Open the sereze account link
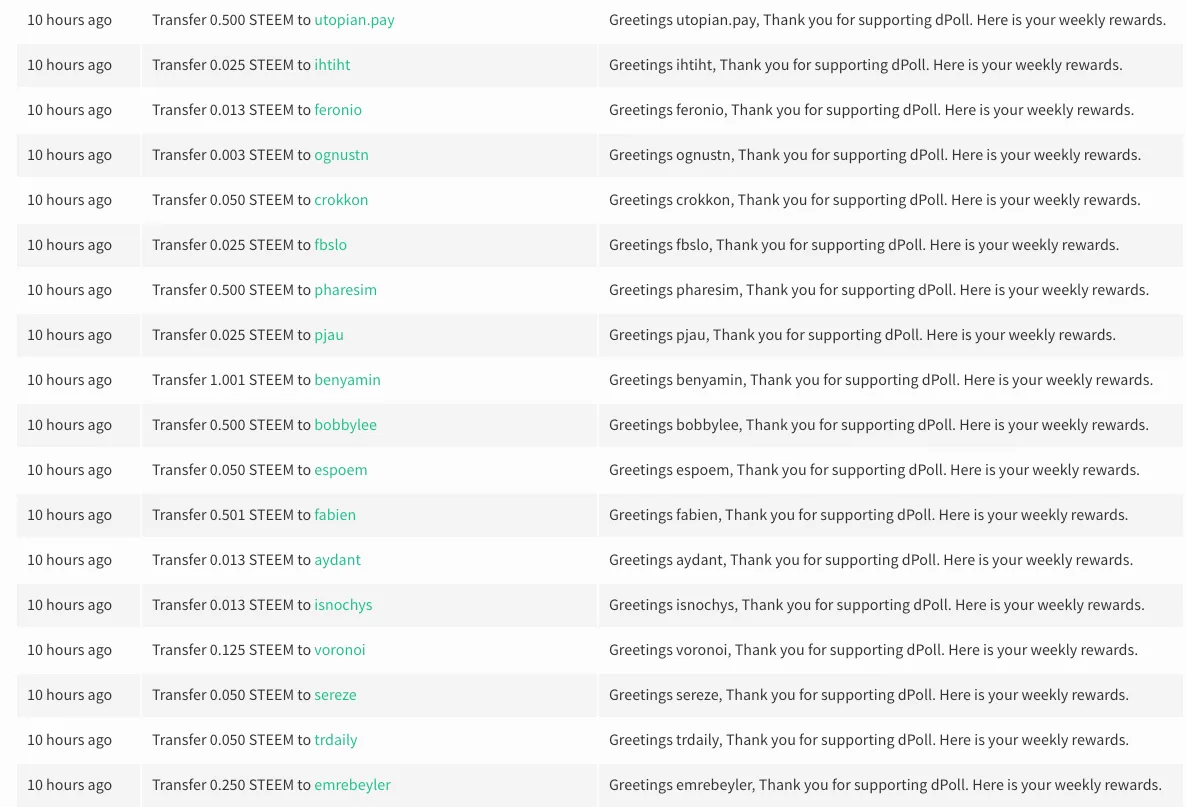Screen dimensions: 1186x807 coord(335,695)
